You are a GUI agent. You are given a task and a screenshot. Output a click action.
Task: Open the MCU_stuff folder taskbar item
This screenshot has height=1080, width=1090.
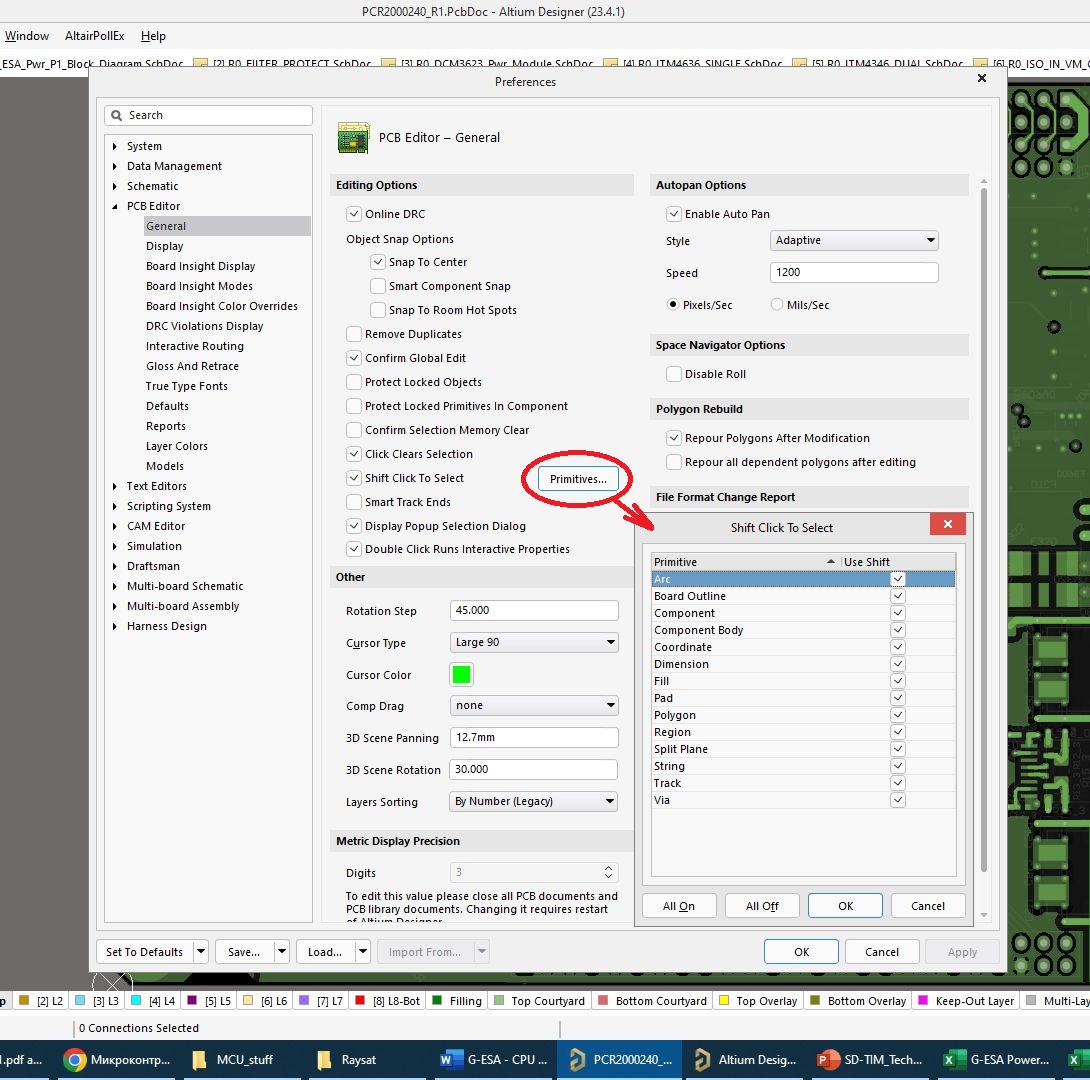click(x=233, y=1060)
